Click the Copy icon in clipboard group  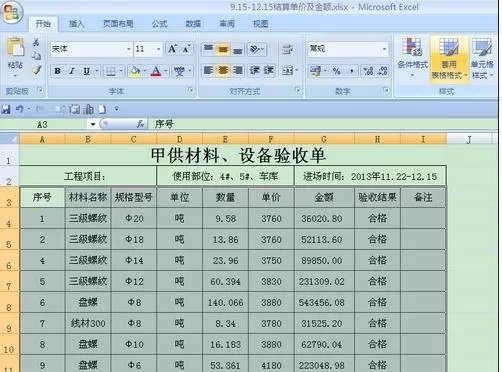click(x=36, y=56)
